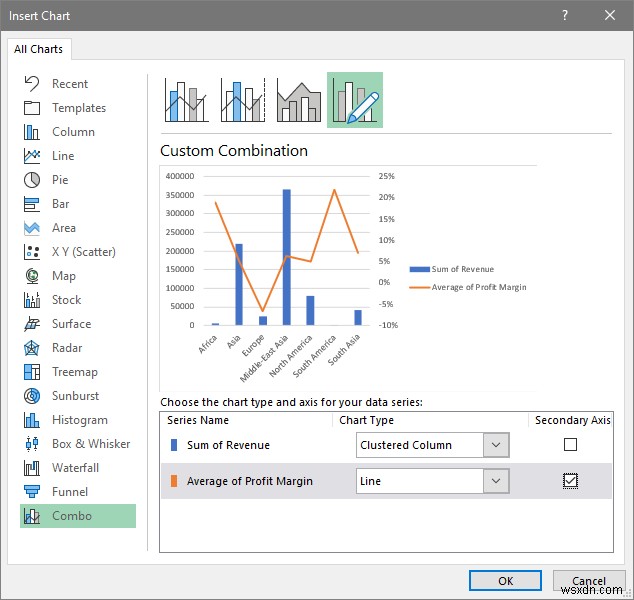Select the Stock chart icon

click(32, 300)
